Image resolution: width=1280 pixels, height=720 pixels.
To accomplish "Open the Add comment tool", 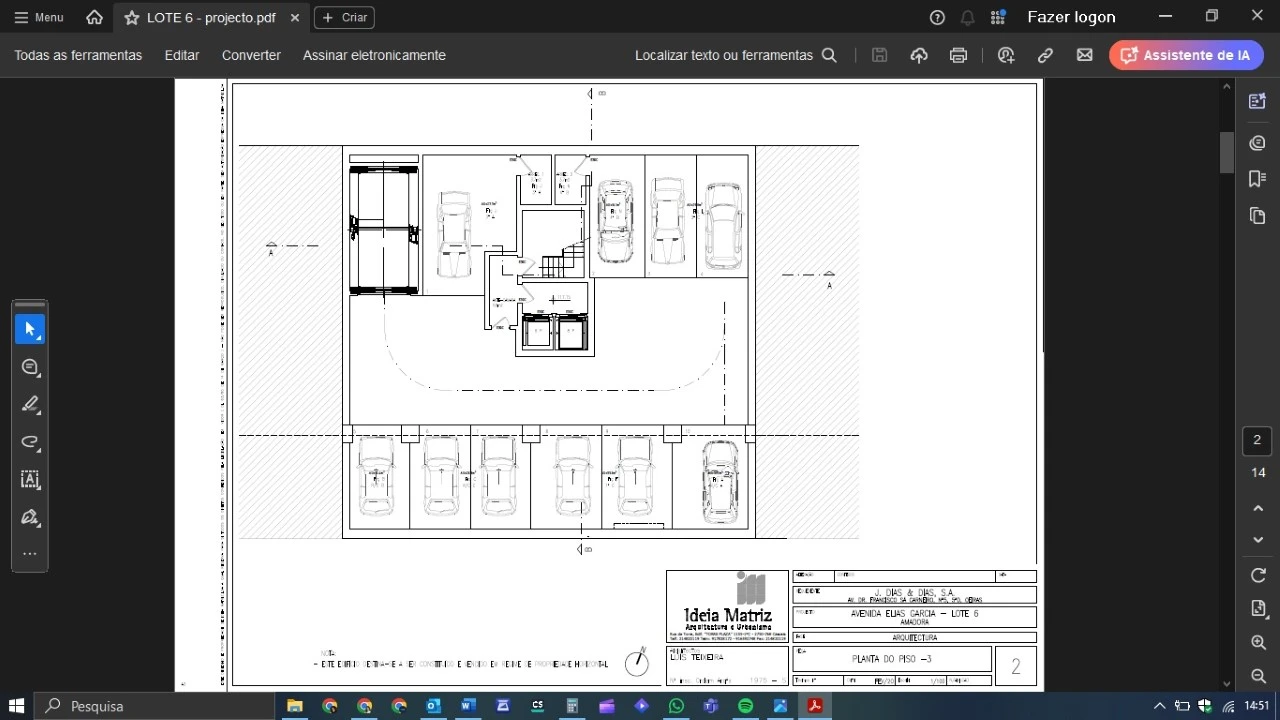I will point(30,367).
